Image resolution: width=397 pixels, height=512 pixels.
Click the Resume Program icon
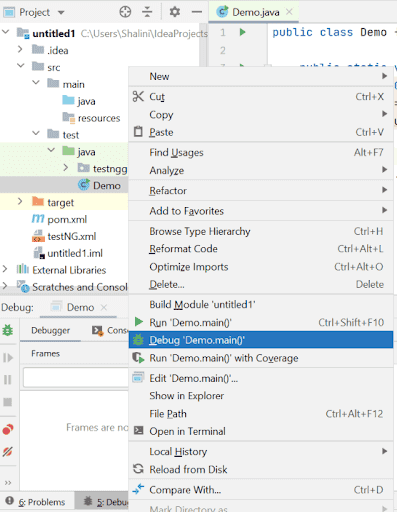coord(8,358)
